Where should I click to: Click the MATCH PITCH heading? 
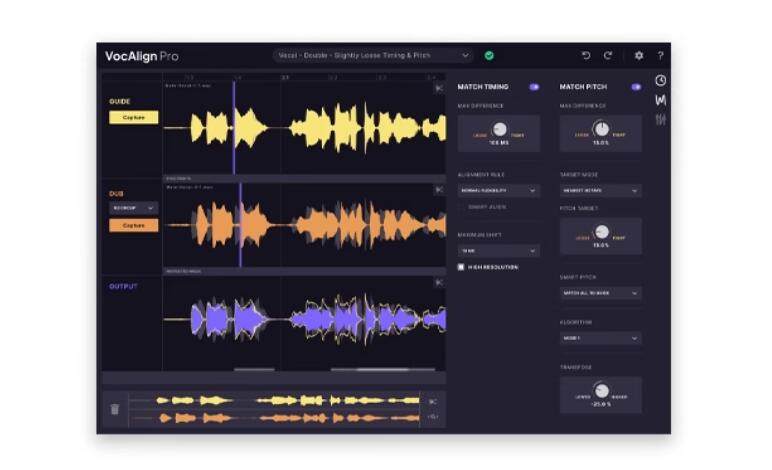(583, 87)
